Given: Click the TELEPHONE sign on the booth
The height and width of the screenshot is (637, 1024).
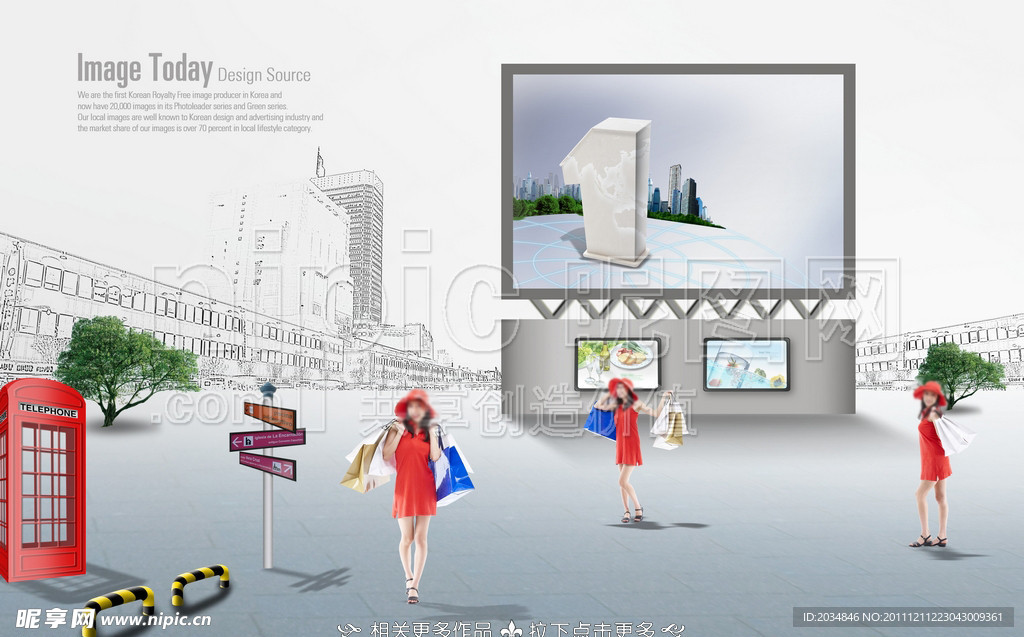Looking at the screenshot, I should [x=47, y=411].
